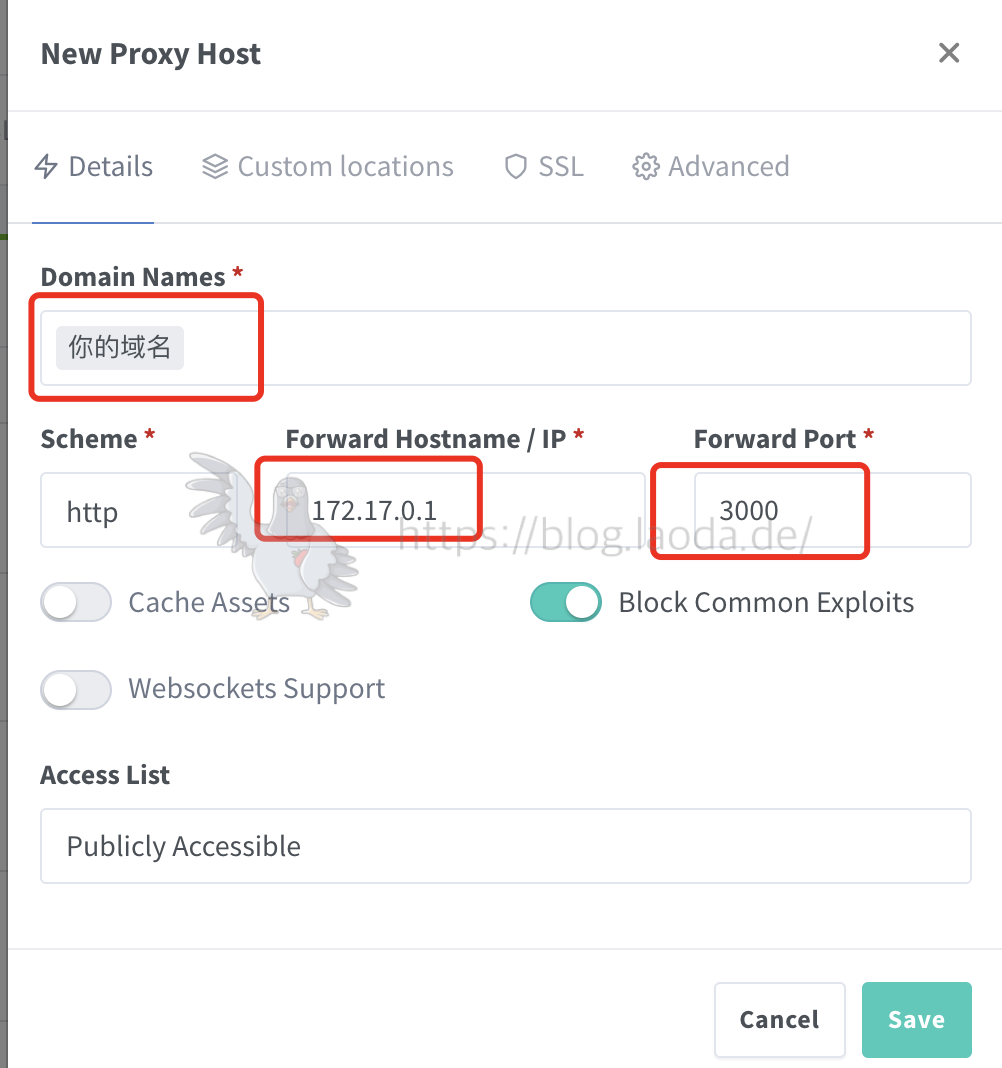Open the Access List dropdown
The height and width of the screenshot is (1068, 1002).
[x=505, y=846]
